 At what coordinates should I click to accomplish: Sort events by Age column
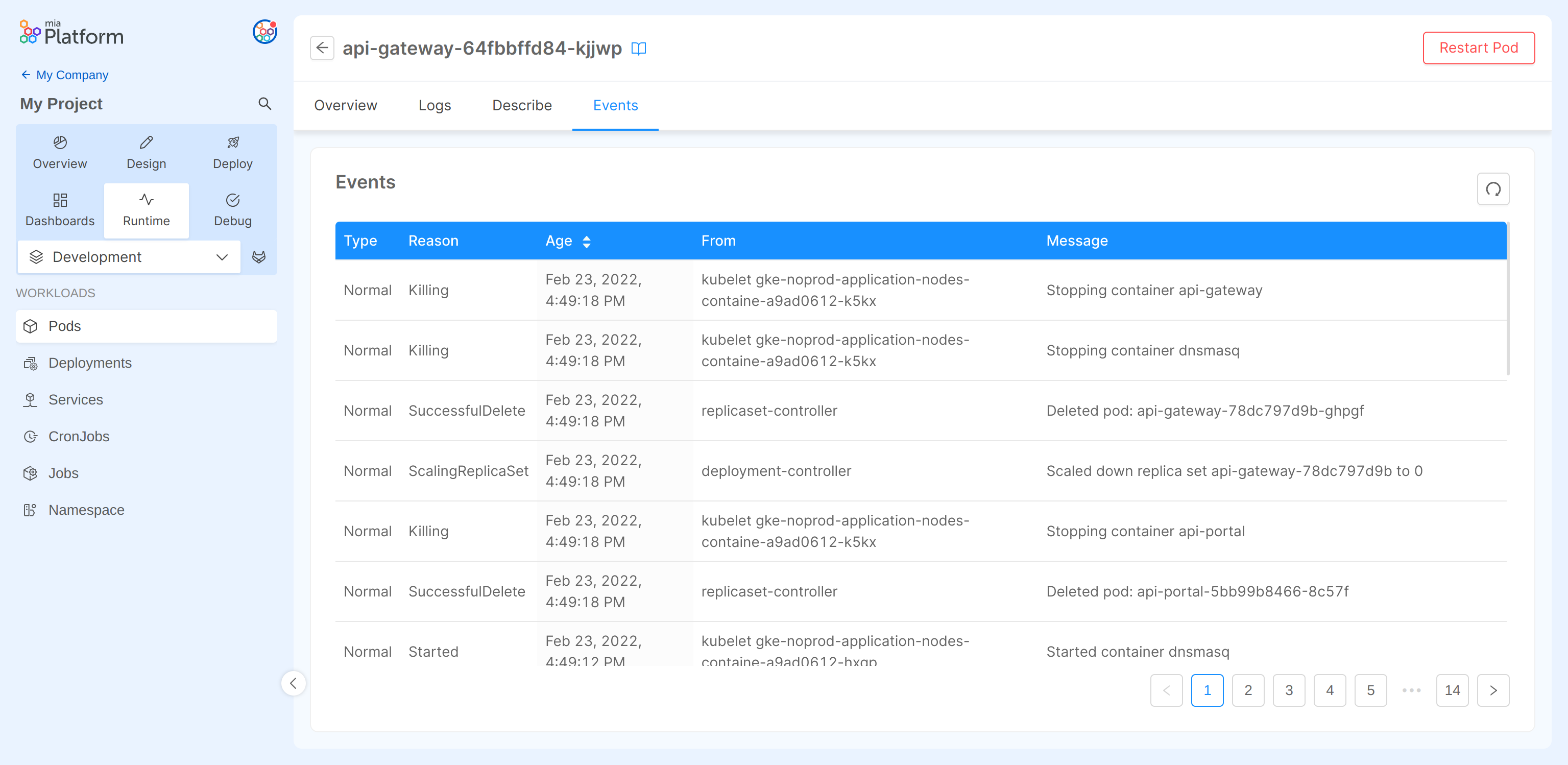[x=586, y=241]
